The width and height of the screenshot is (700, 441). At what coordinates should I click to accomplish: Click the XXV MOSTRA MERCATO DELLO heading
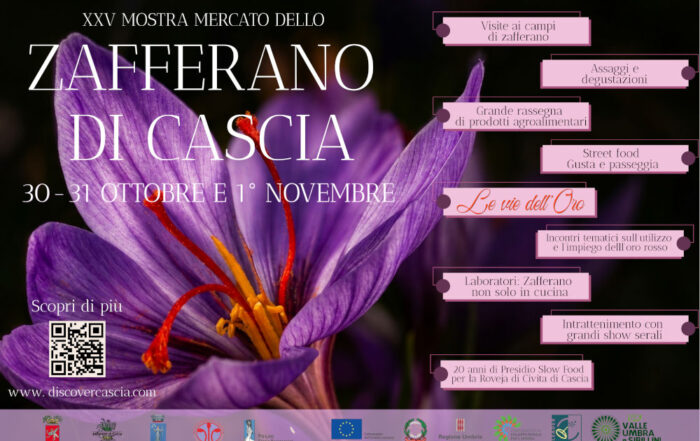pyautogui.click(x=203, y=20)
